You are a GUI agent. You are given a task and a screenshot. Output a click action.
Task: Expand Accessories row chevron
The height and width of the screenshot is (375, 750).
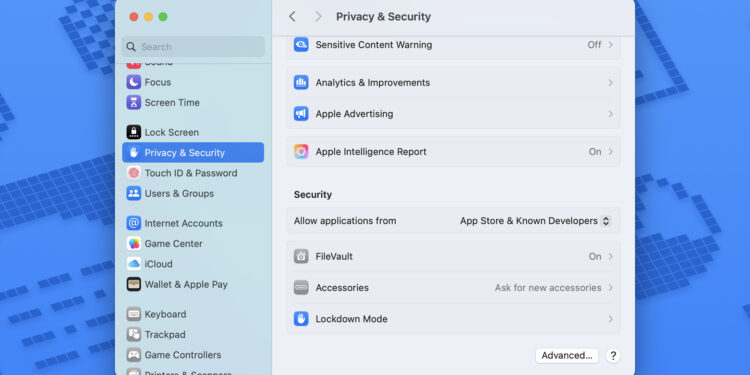(610, 287)
